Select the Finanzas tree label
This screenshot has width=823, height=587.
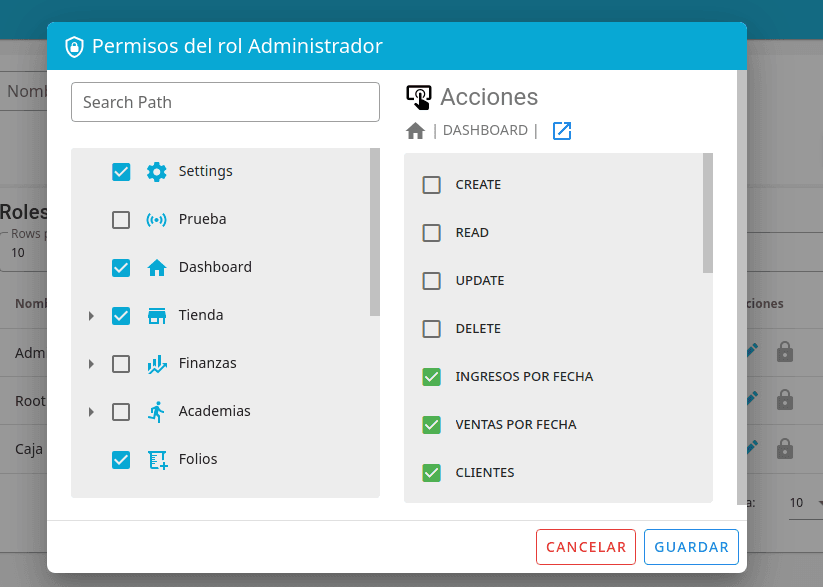tap(207, 363)
